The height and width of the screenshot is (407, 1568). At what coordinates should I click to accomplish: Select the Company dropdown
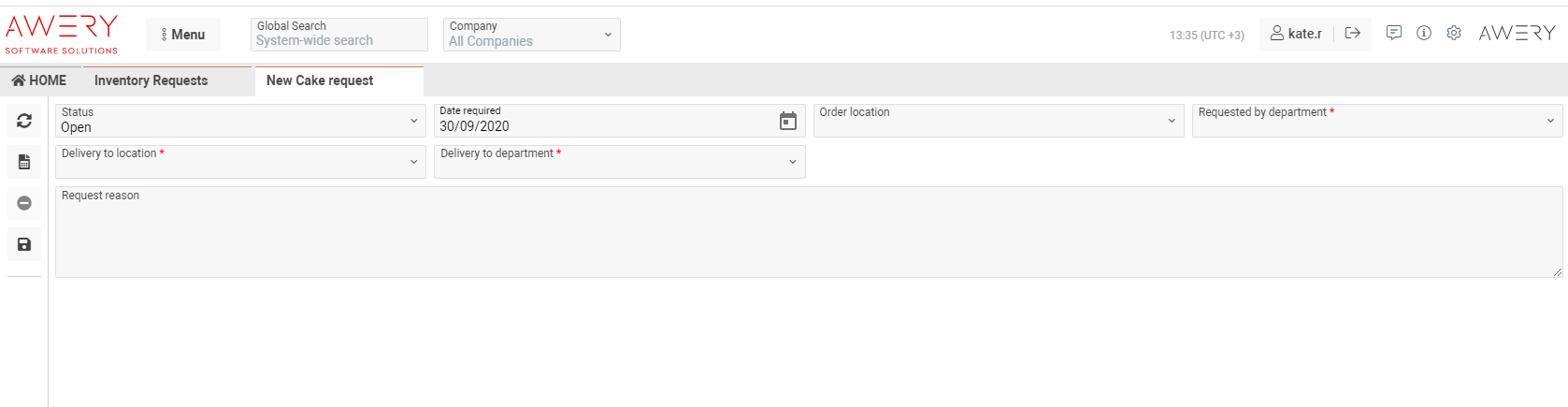pos(531,35)
